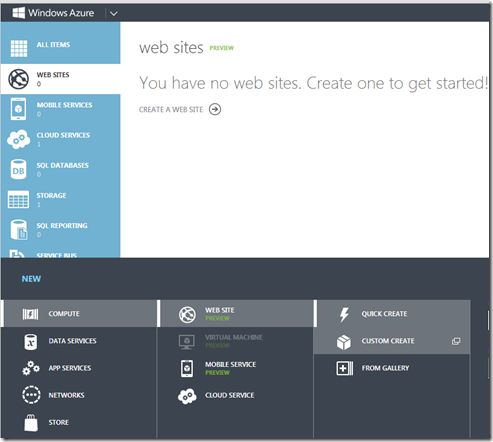Image resolution: width=493 pixels, height=442 pixels.
Task: Expand the Windows Azure header dropdown chevron
Action: [x=114, y=14]
